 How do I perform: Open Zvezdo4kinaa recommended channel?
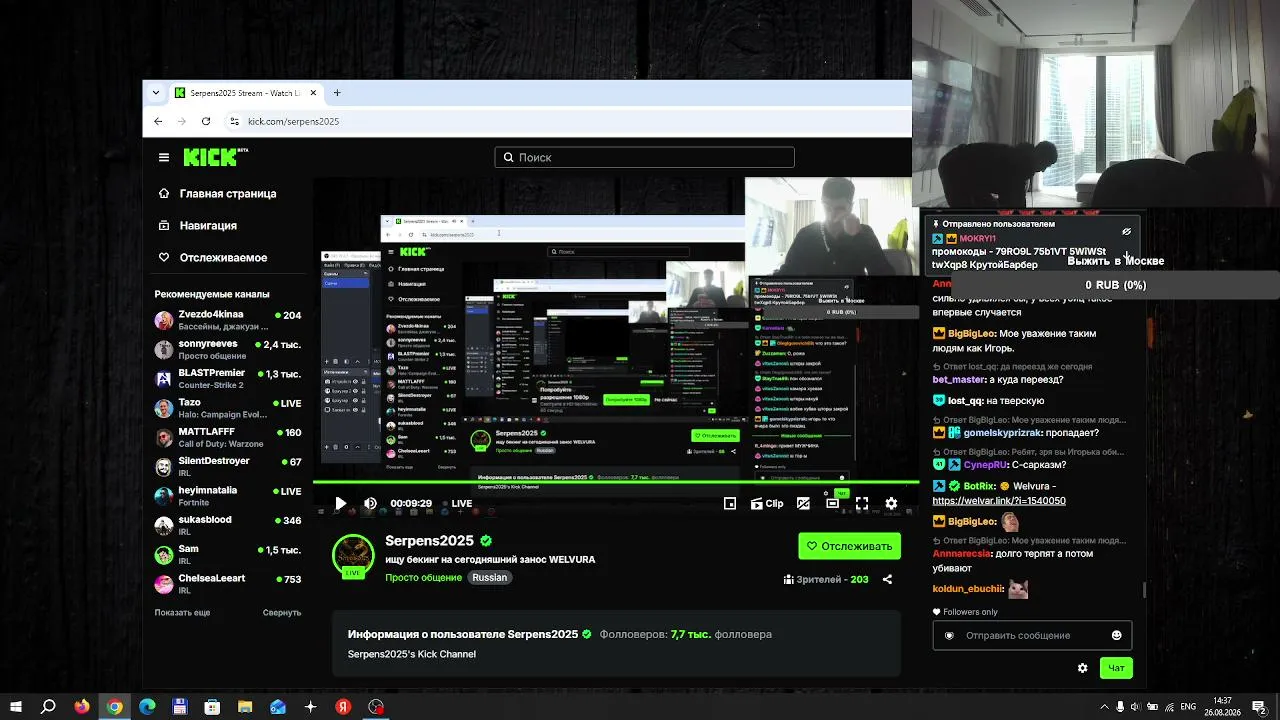228,320
